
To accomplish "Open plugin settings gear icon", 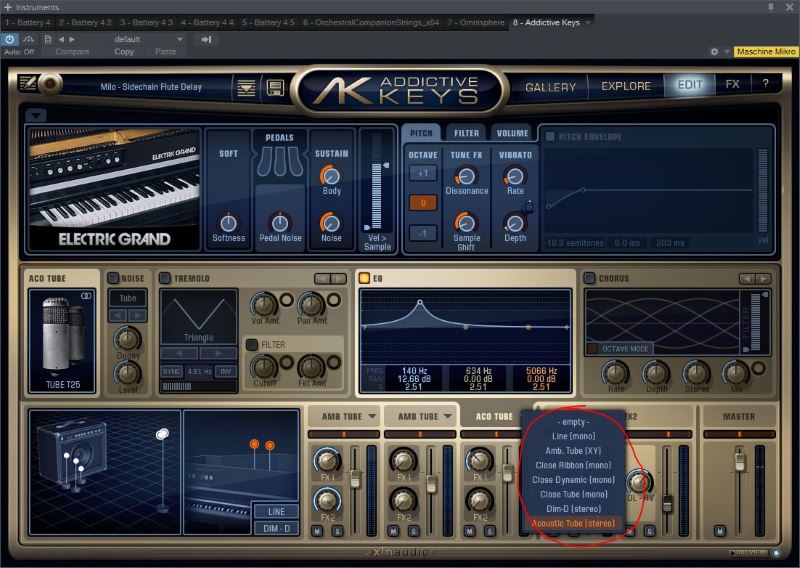I will click(x=714, y=52).
